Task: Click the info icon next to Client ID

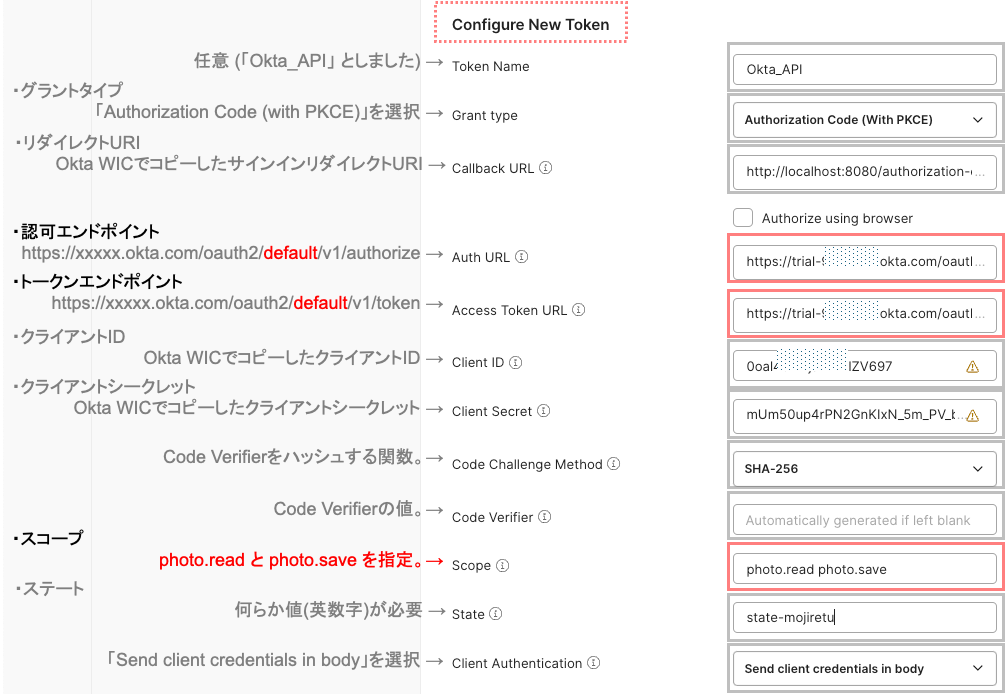Action: [x=516, y=362]
